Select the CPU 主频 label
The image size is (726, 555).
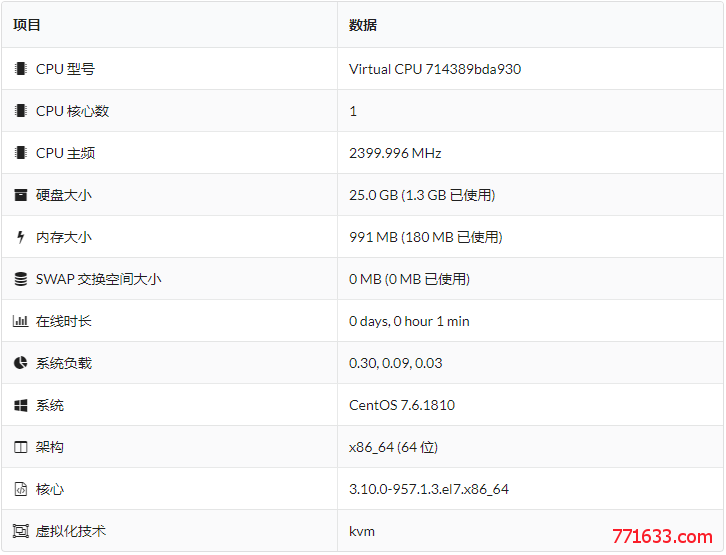65,153
